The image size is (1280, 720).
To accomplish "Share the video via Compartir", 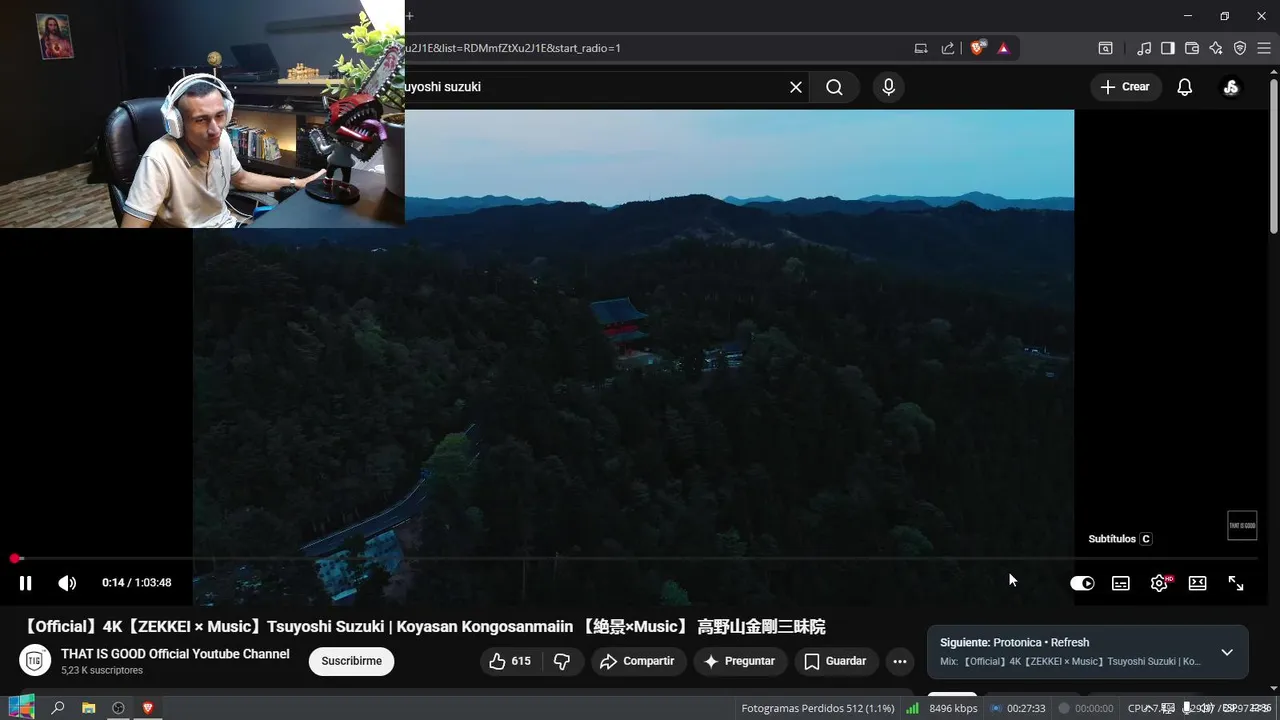I will [x=638, y=661].
